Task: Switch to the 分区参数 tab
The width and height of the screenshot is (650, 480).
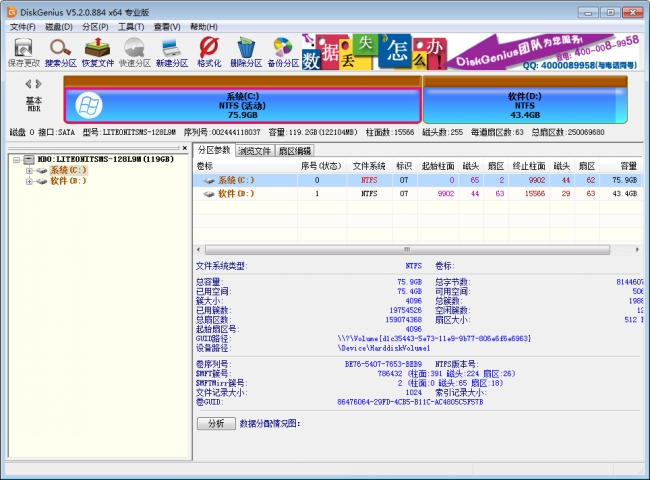Action: 214,150
